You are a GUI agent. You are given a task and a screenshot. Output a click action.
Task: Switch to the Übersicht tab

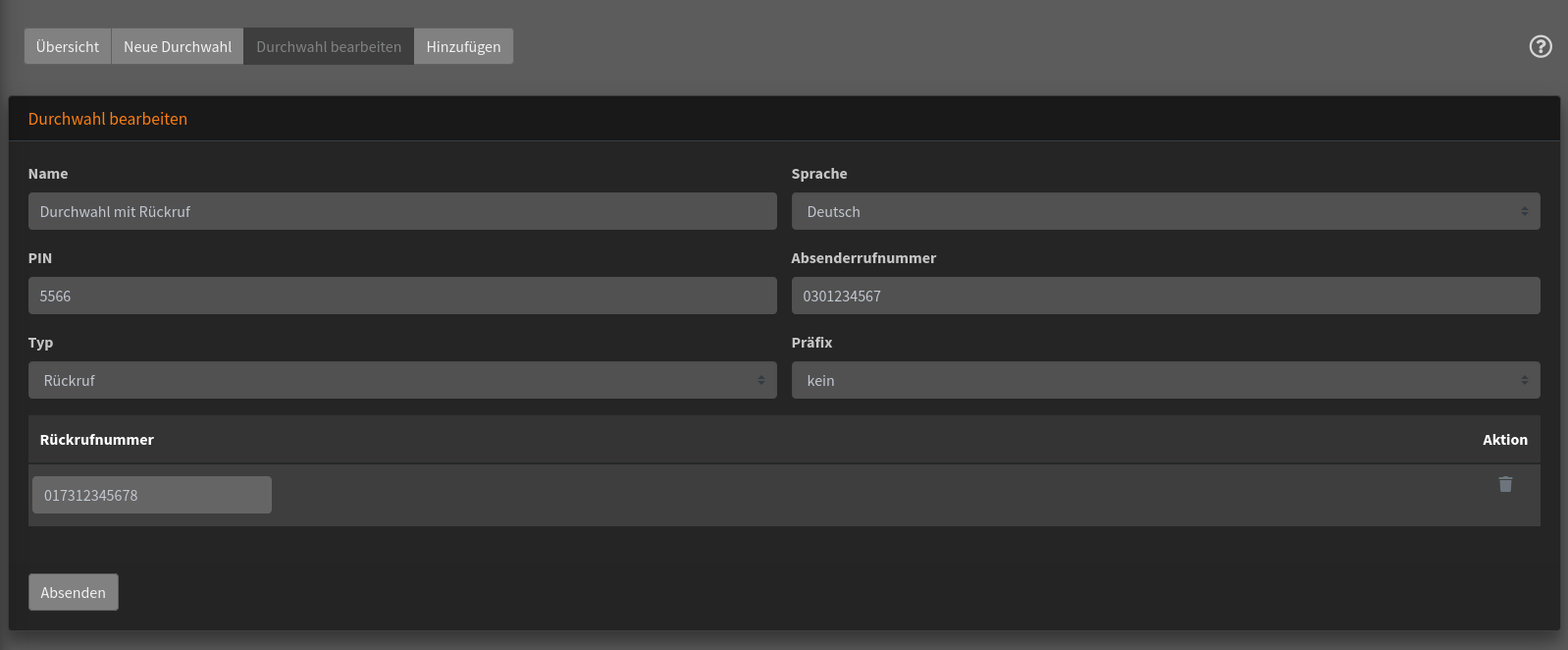pyautogui.click(x=68, y=46)
